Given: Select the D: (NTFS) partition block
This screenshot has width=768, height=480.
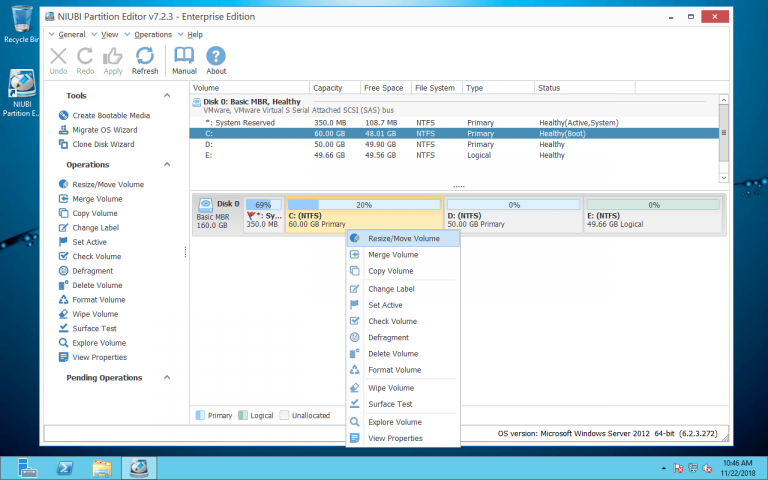Looking at the screenshot, I should [513, 215].
